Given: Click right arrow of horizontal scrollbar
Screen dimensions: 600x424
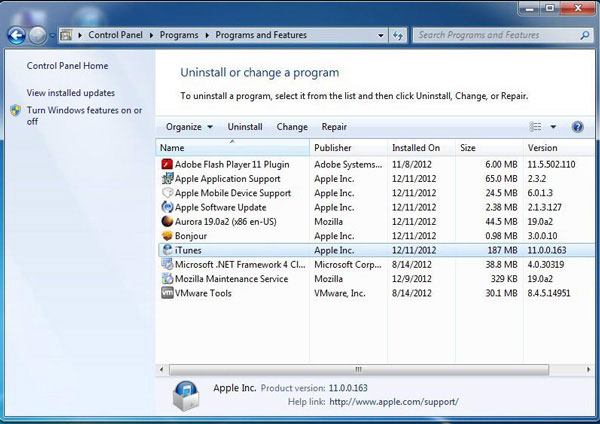Looking at the screenshot, I should click(x=589, y=370).
